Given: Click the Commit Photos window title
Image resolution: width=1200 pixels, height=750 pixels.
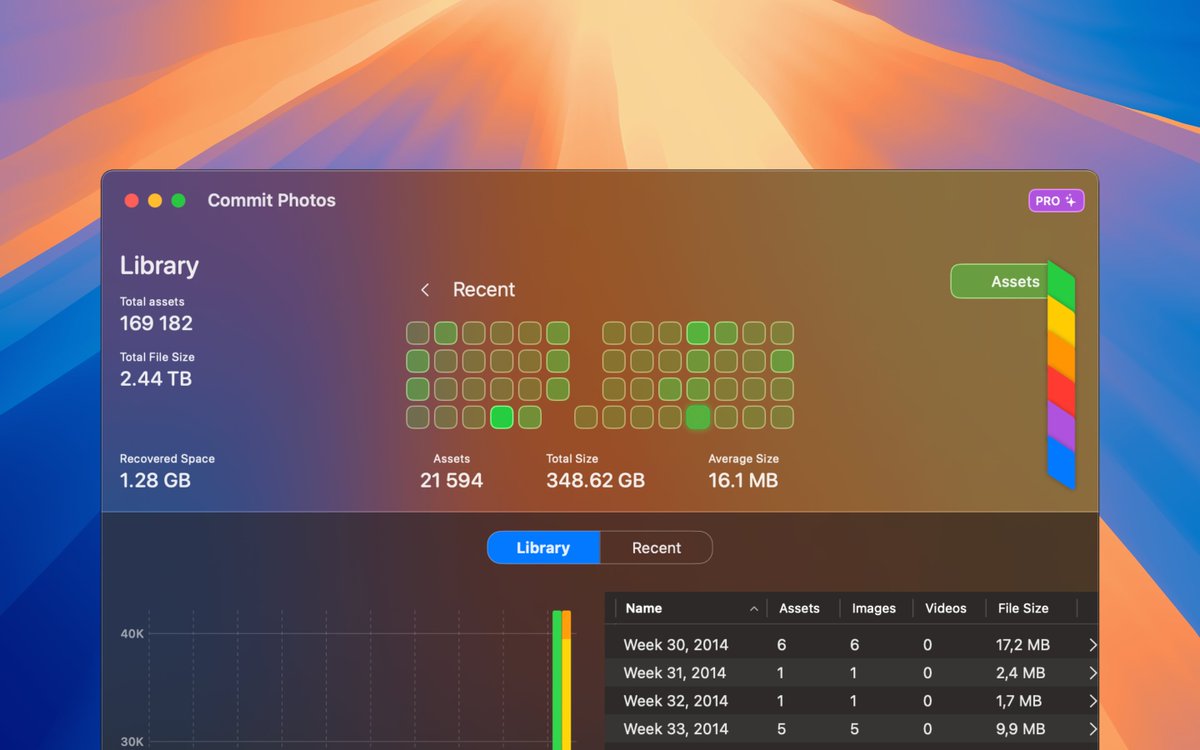Looking at the screenshot, I should point(271,201).
